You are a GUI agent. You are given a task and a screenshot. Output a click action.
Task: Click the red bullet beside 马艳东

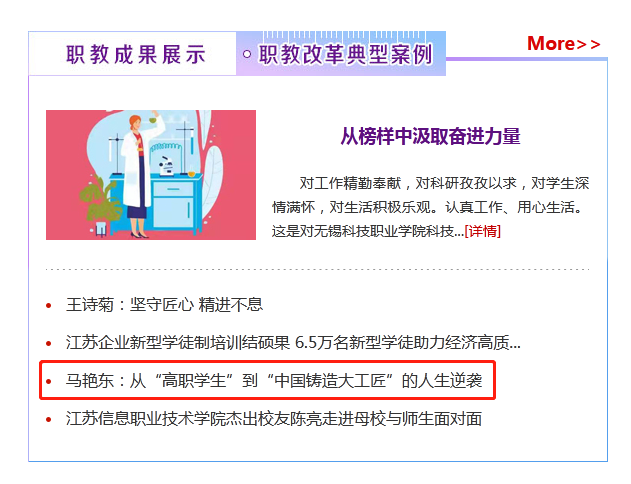coord(49,381)
